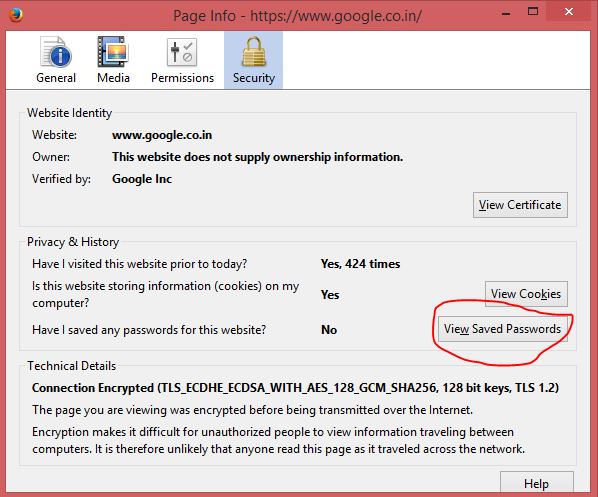Click the Website Identity group heading

tap(69, 113)
